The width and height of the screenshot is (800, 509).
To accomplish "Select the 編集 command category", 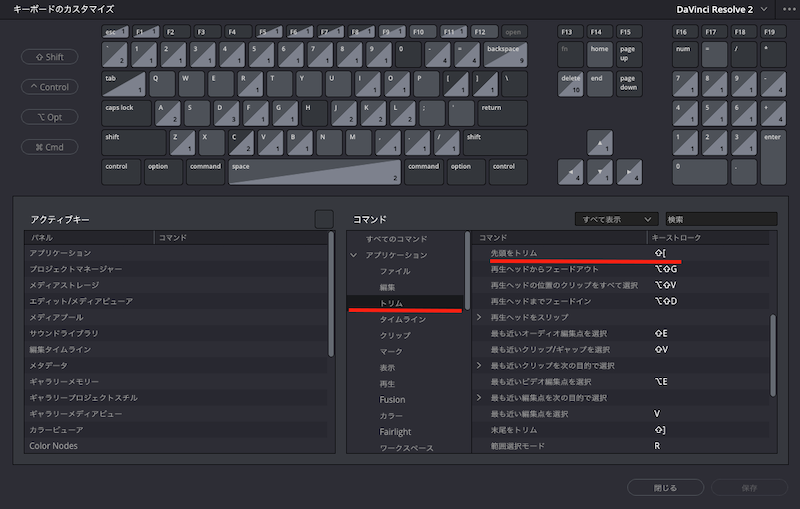I will pos(405,287).
